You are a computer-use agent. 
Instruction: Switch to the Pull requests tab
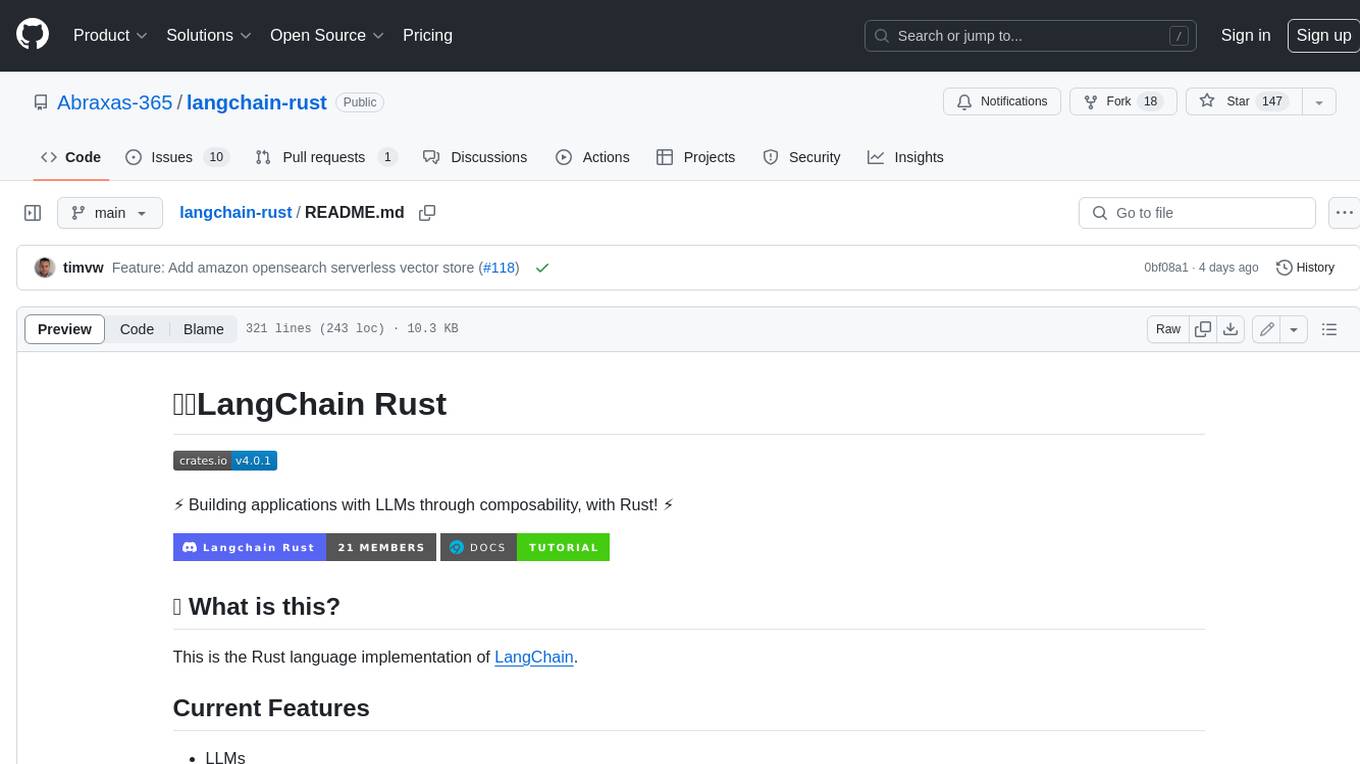click(x=326, y=157)
